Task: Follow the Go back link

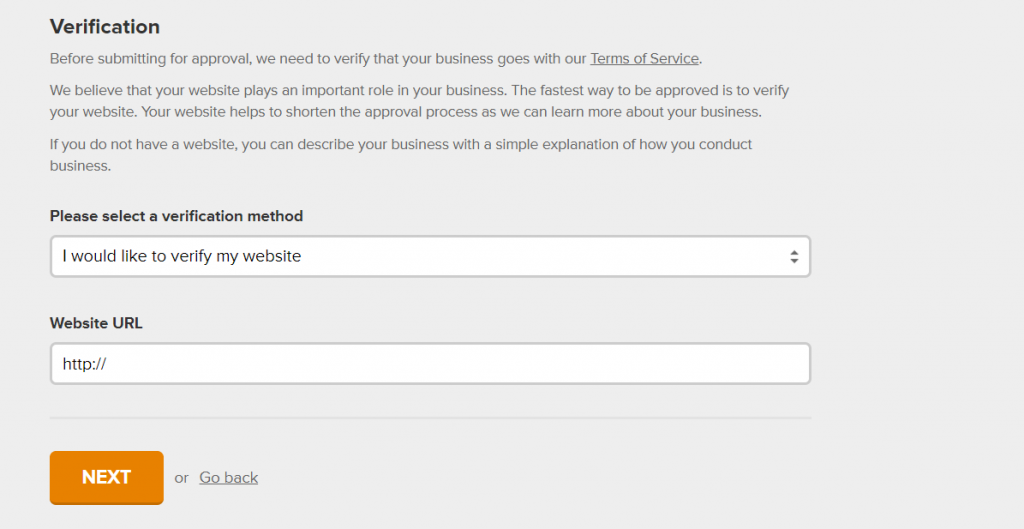Action: coord(229,478)
